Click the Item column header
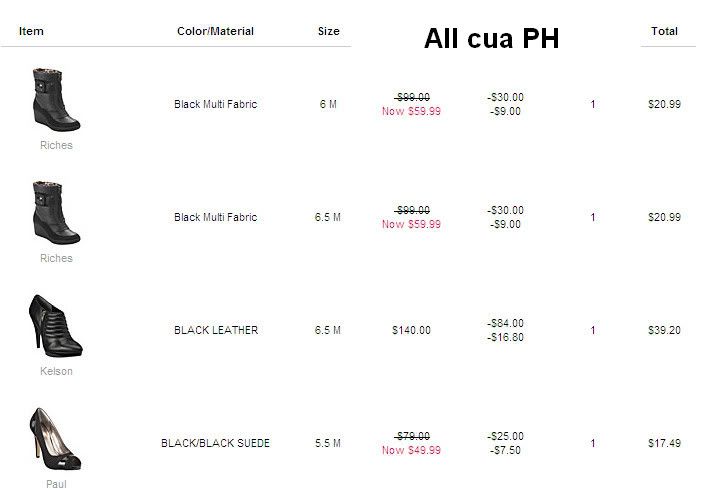This screenshot has width=721, height=493. [31, 31]
